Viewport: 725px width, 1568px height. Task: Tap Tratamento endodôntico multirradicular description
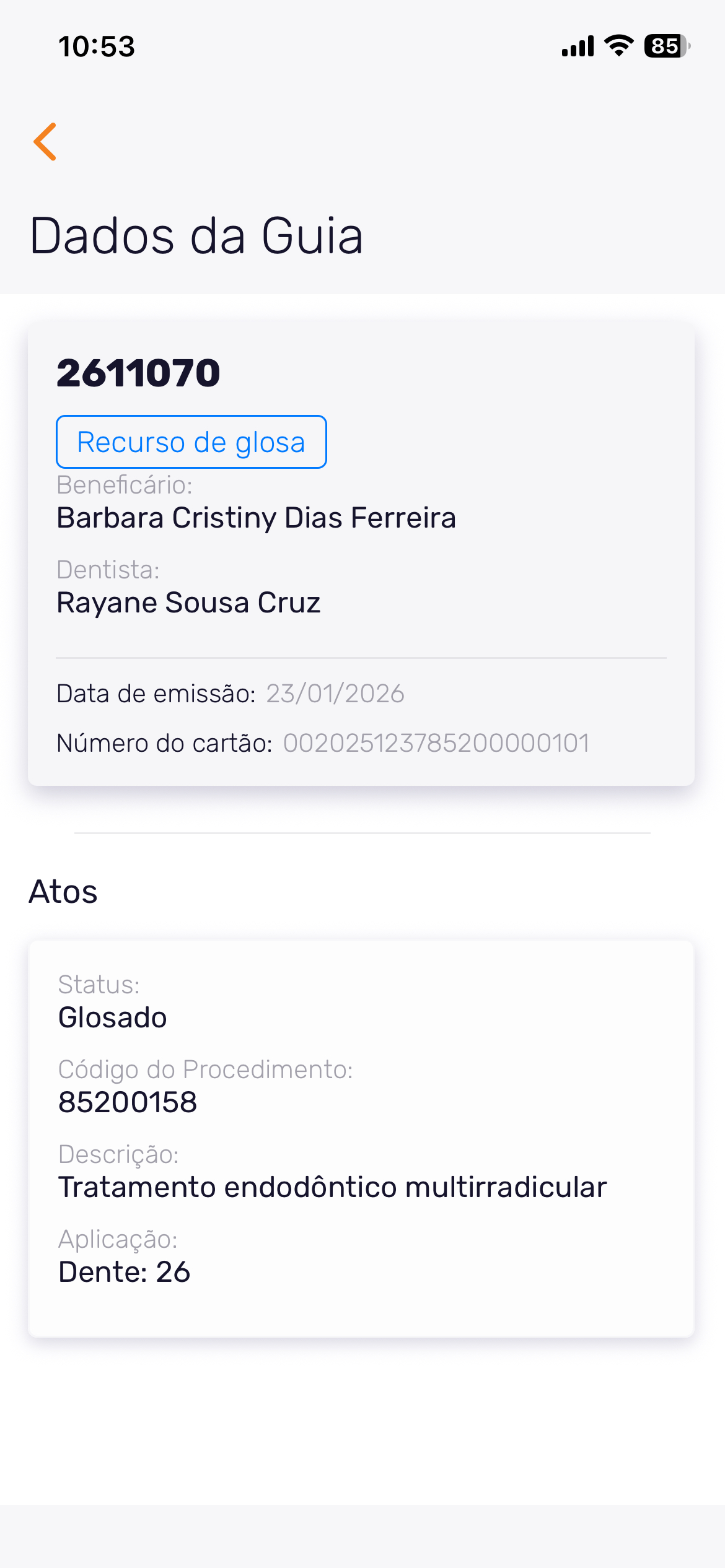tap(332, 1187)
